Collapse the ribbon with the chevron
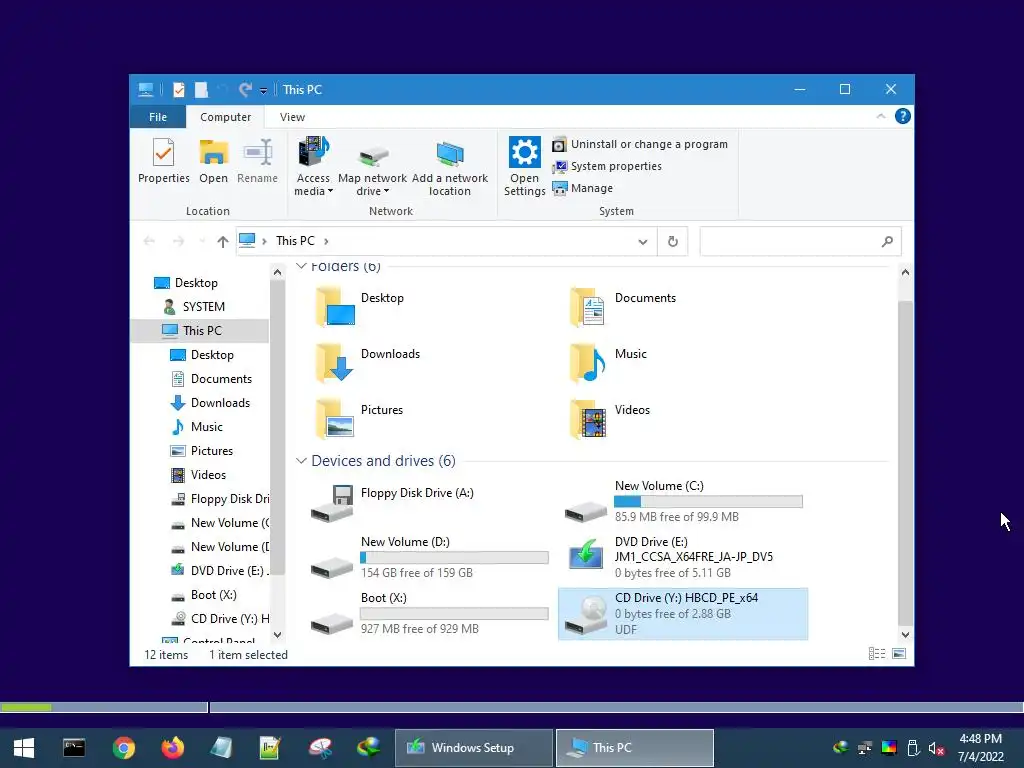 point(880,116)
